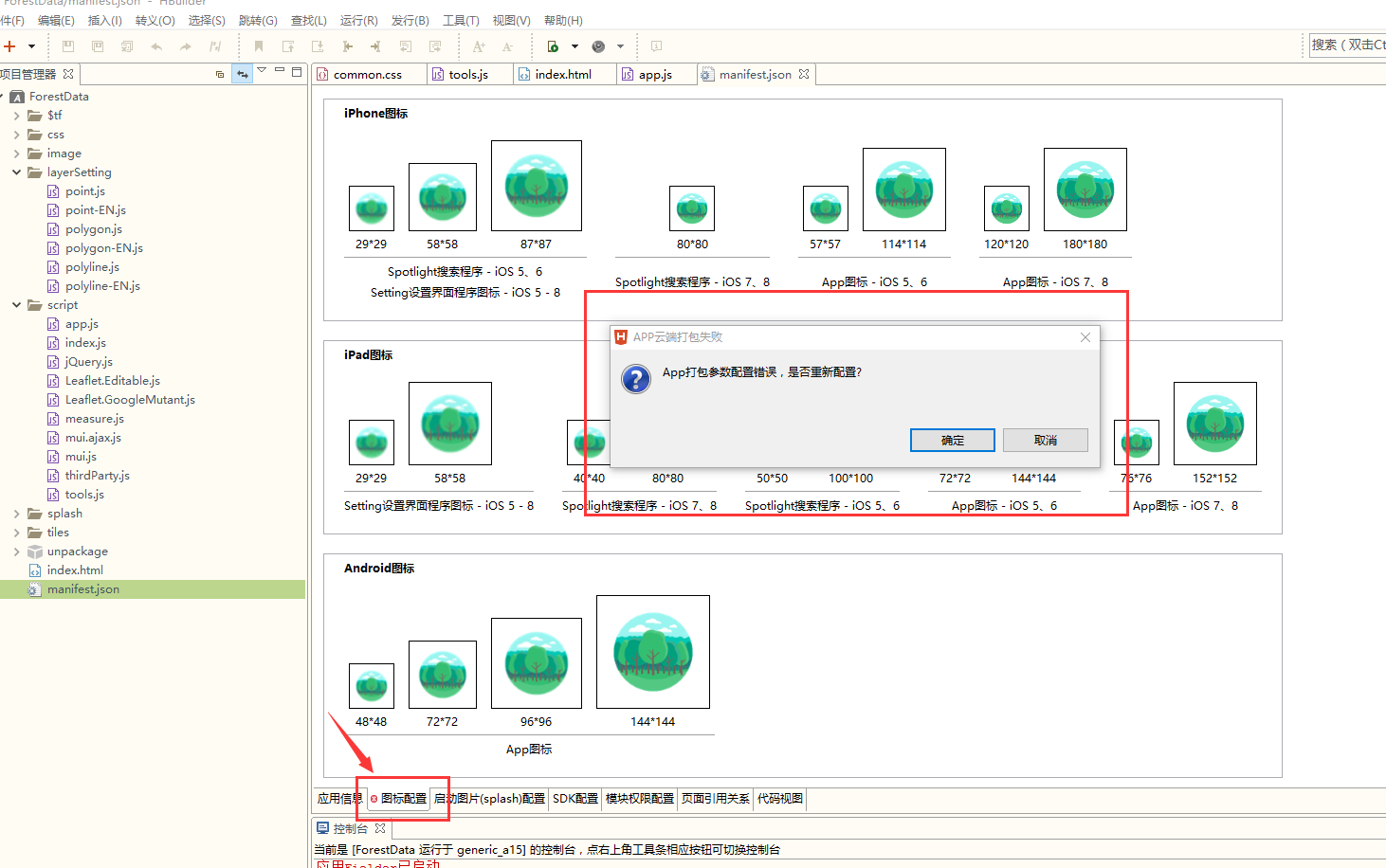
Task: Click the iPad 152*152 icon thumbnail
Action: coord(1215,424)
